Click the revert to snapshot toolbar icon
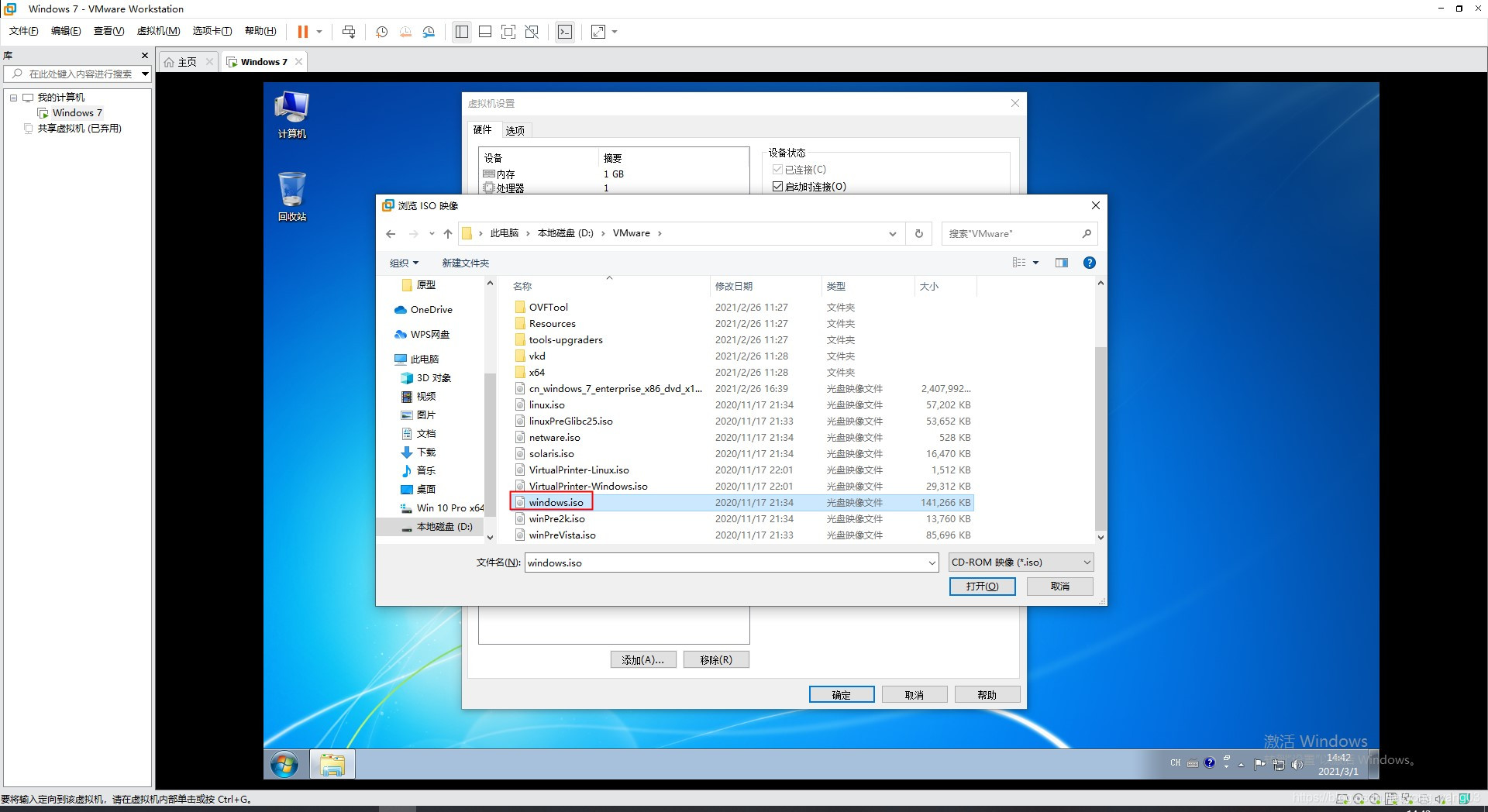 (405, 32)
